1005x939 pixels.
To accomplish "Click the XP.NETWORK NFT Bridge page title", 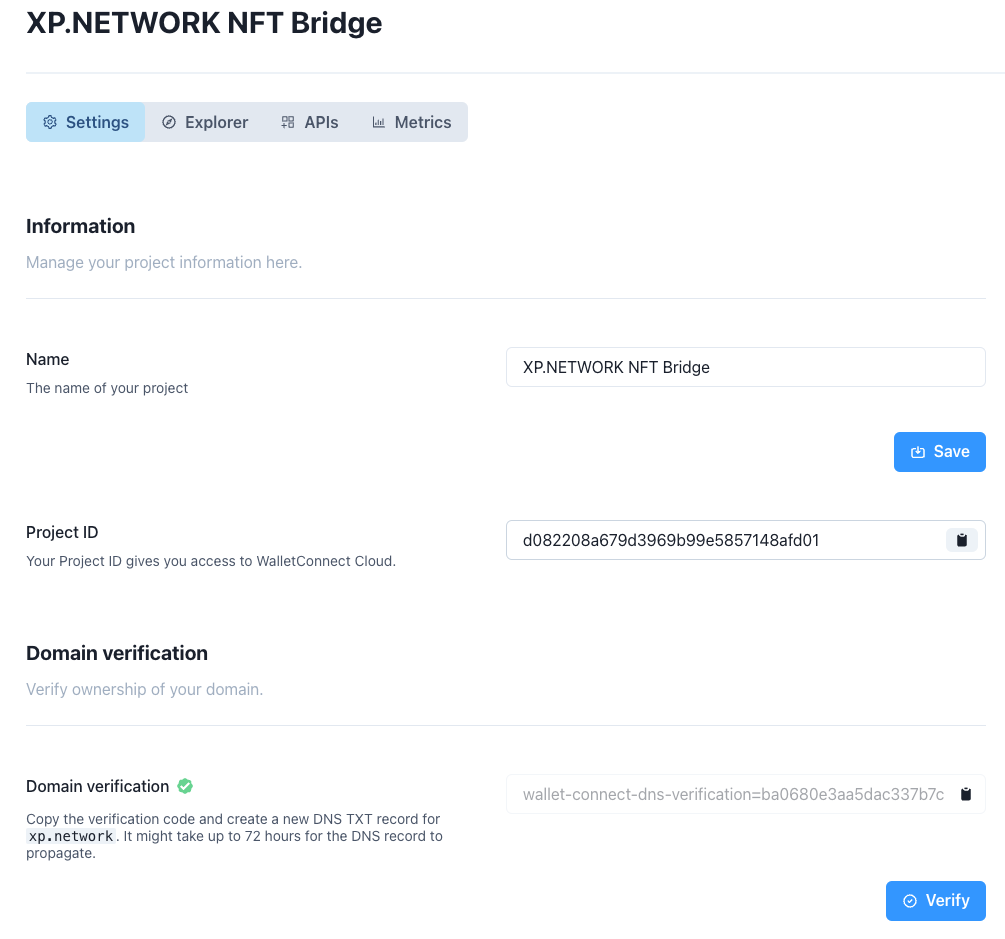I will (204, 23).
